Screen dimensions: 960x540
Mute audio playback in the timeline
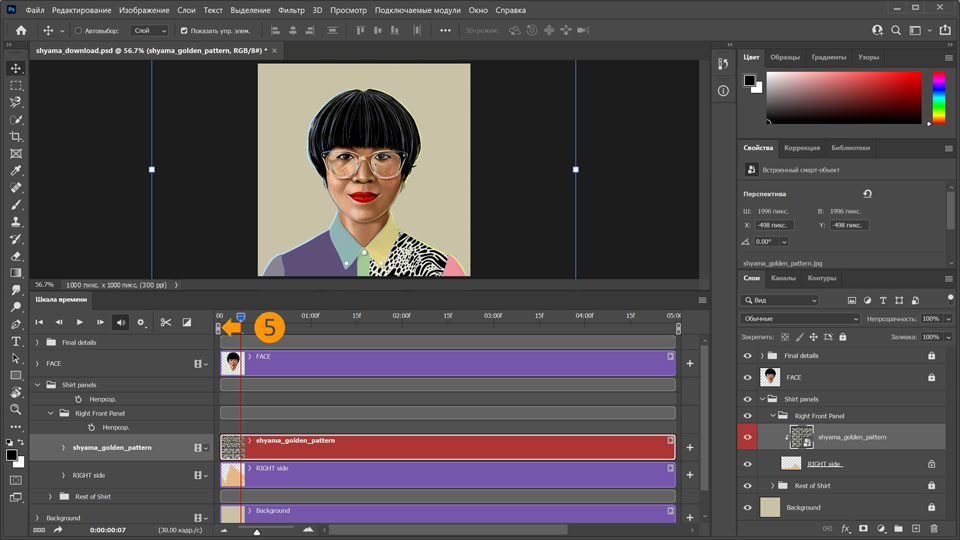coord(120,322)
